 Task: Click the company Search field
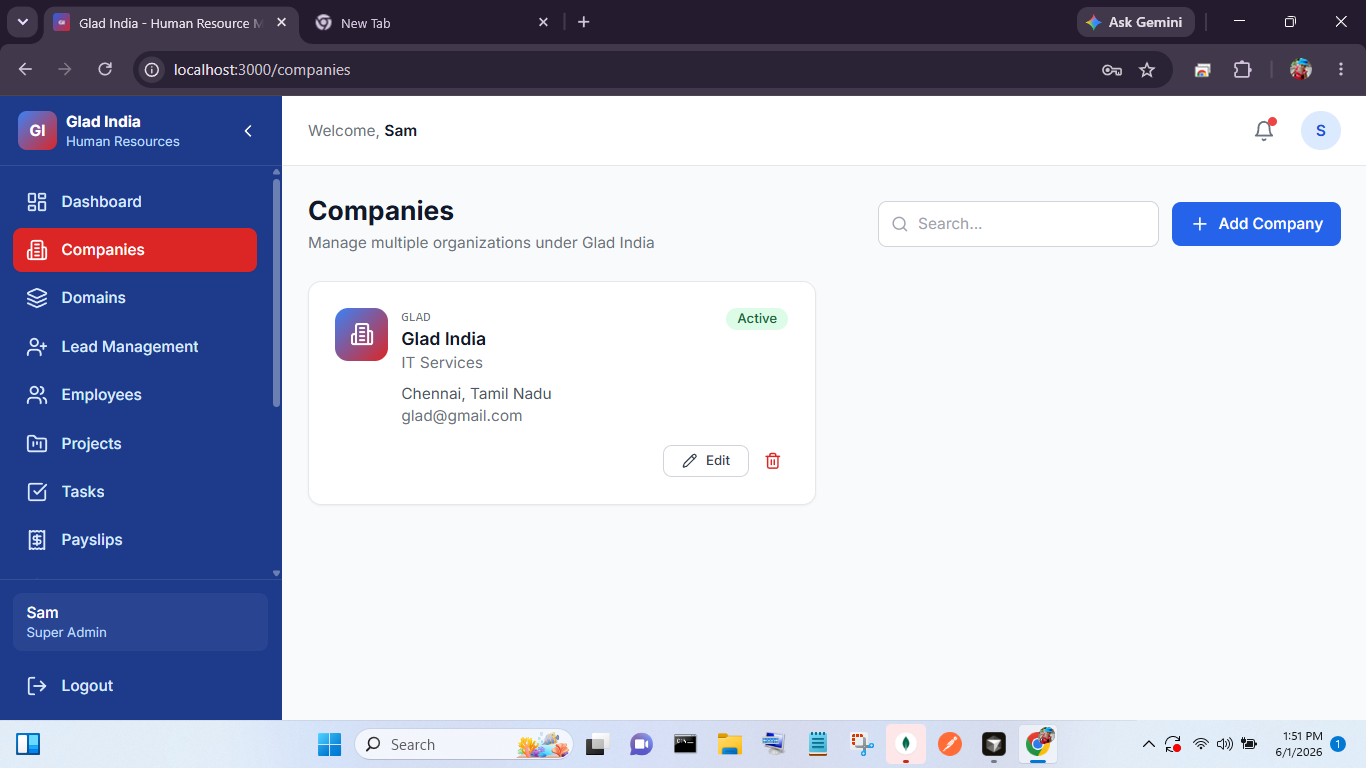[1018, 224]
